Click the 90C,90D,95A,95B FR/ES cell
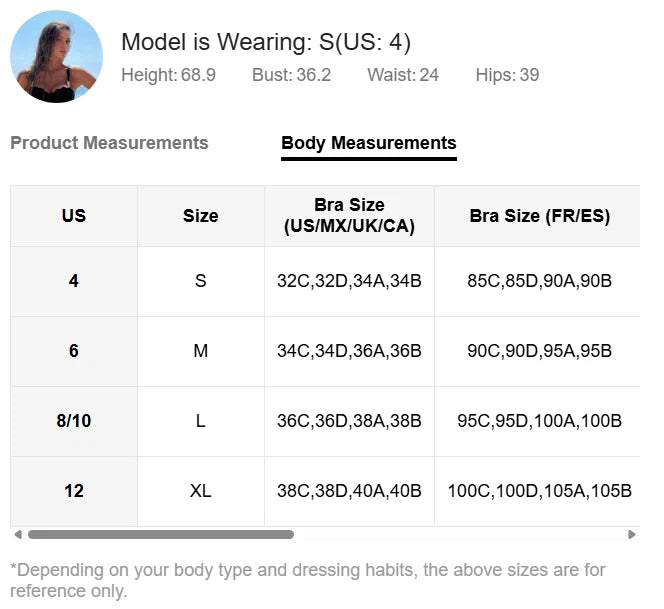The height and width of the screenshot is (609, 664). 539,351
